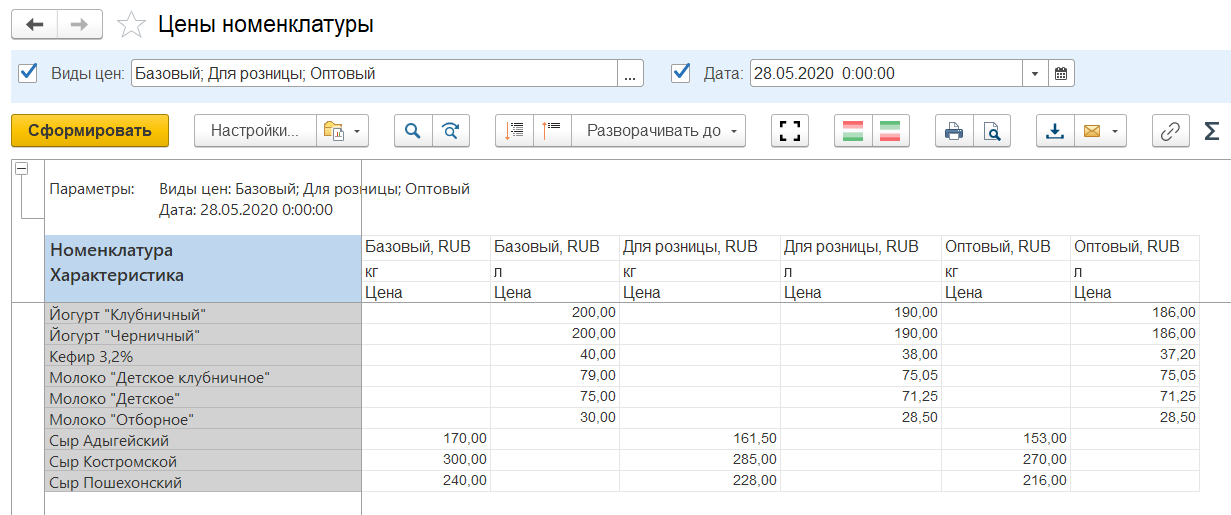Open print preview icon
Screen dimensions: 1231x515
click(992, 131)
